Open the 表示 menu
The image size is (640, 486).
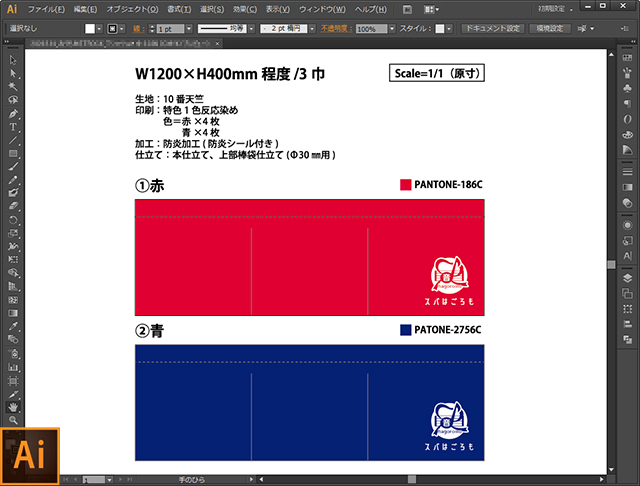(x=278, y=9)
